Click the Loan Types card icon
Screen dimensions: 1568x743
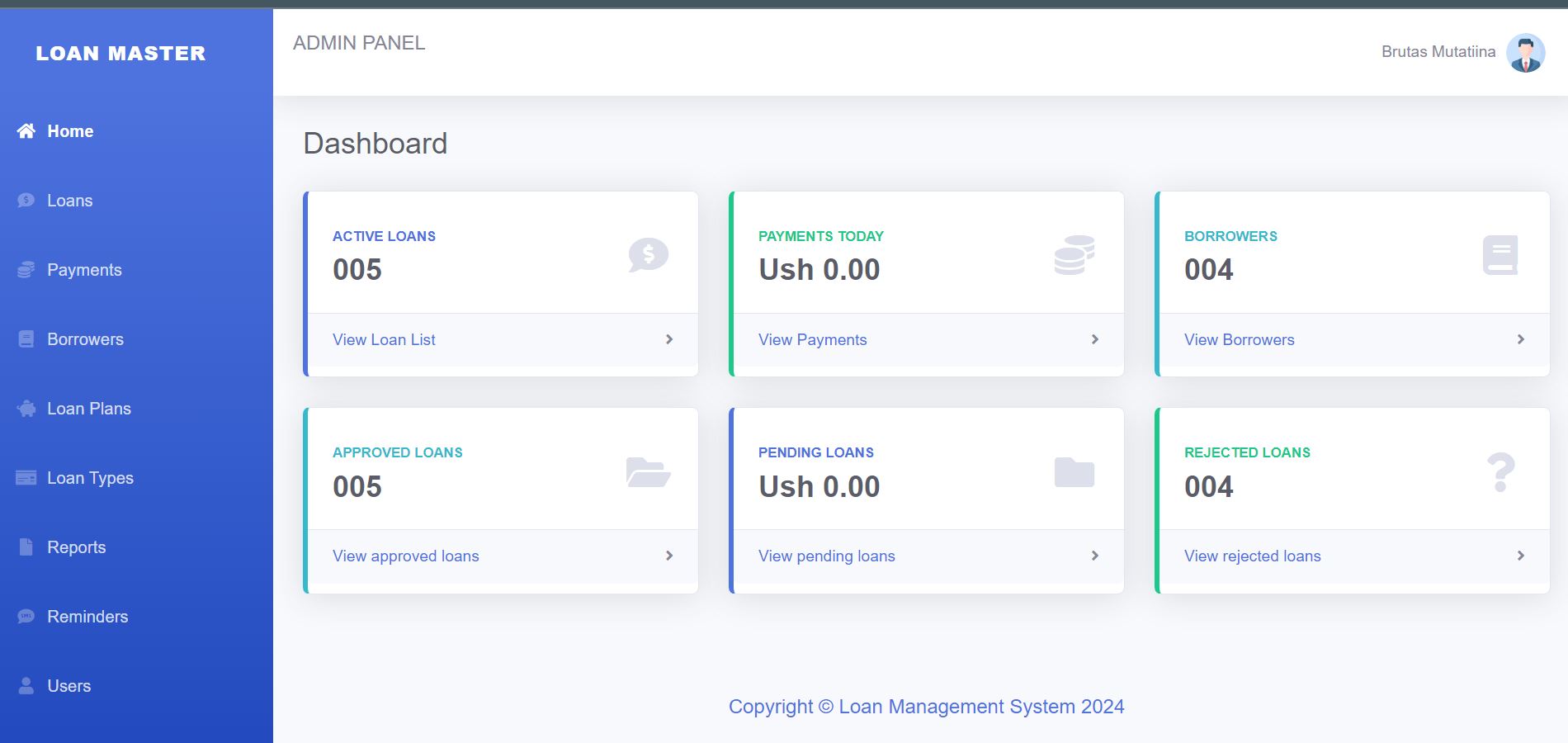click(x=26, y=478)
